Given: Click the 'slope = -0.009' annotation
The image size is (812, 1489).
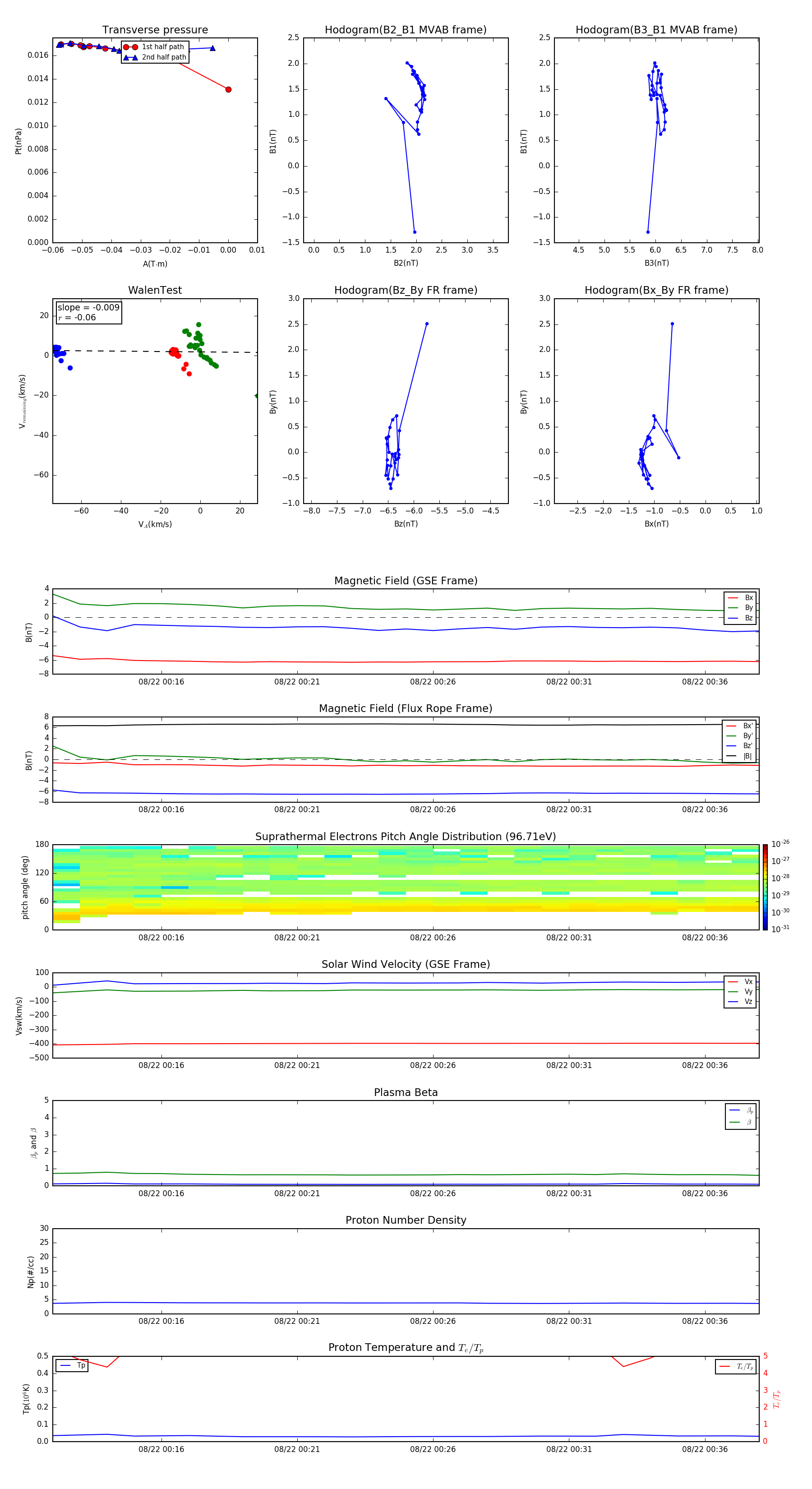Looking at the screenshot, I should coord(88,308).
